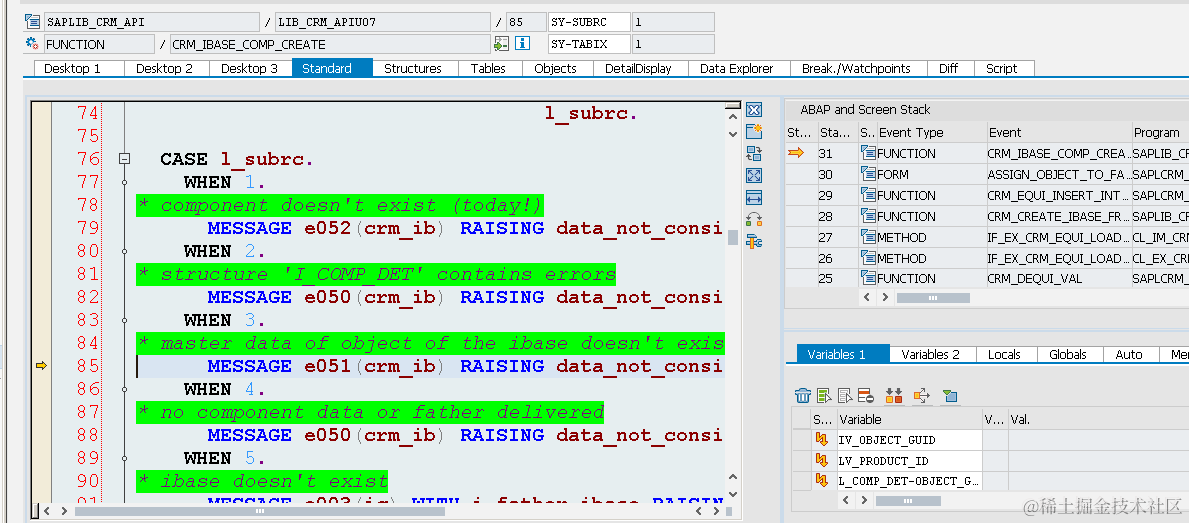Click the Program column header in stack
1189x523 pixels.
click(1160, 132)
